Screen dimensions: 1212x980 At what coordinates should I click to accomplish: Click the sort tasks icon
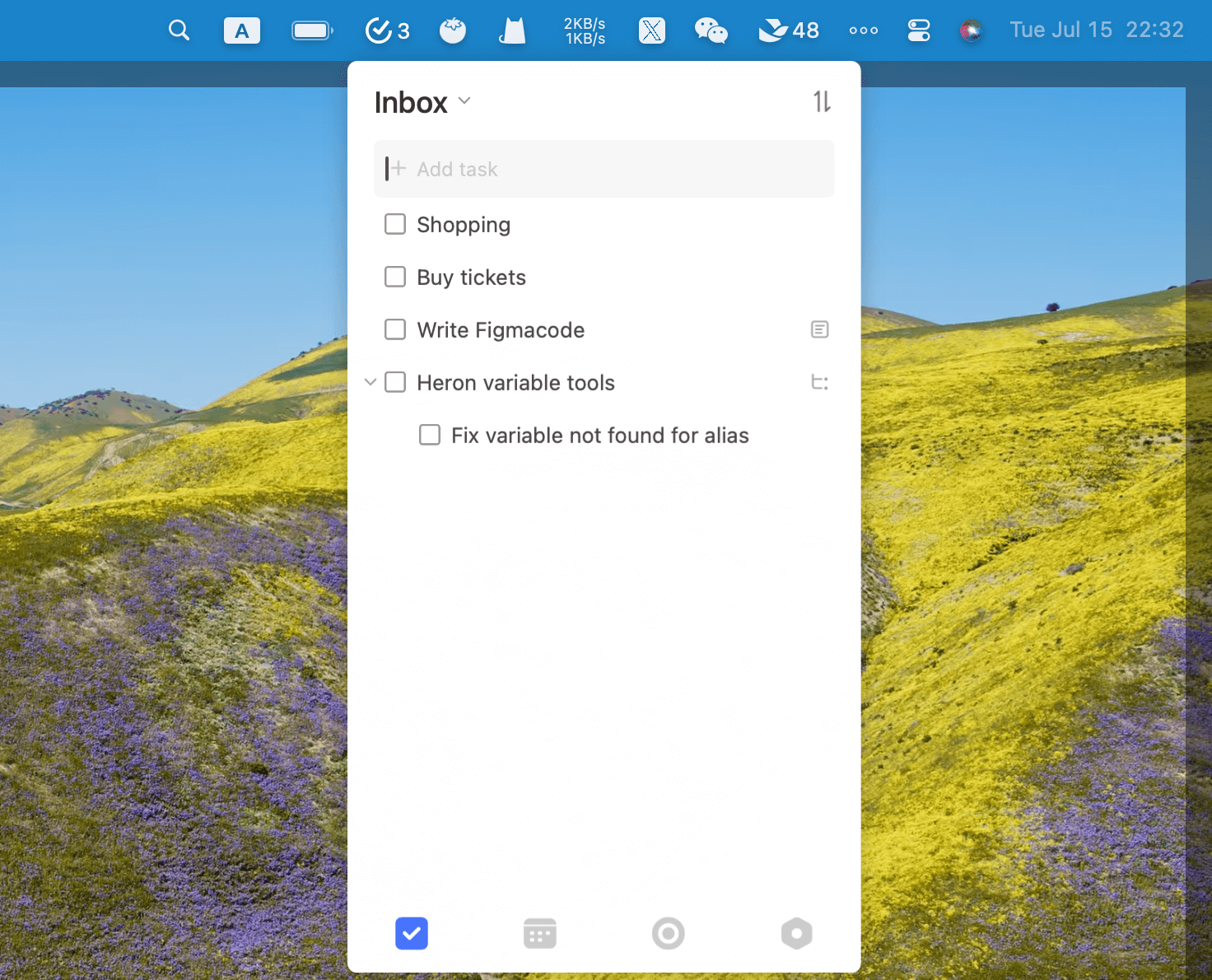click(822, 102)
